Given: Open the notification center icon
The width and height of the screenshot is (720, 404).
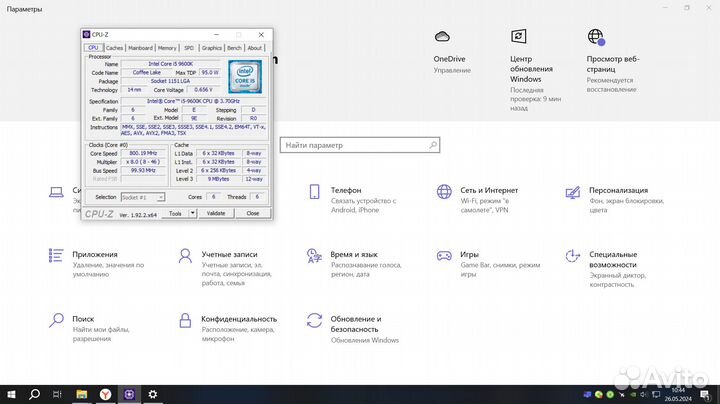Looking at the screenshot, I should click(705, 394).
